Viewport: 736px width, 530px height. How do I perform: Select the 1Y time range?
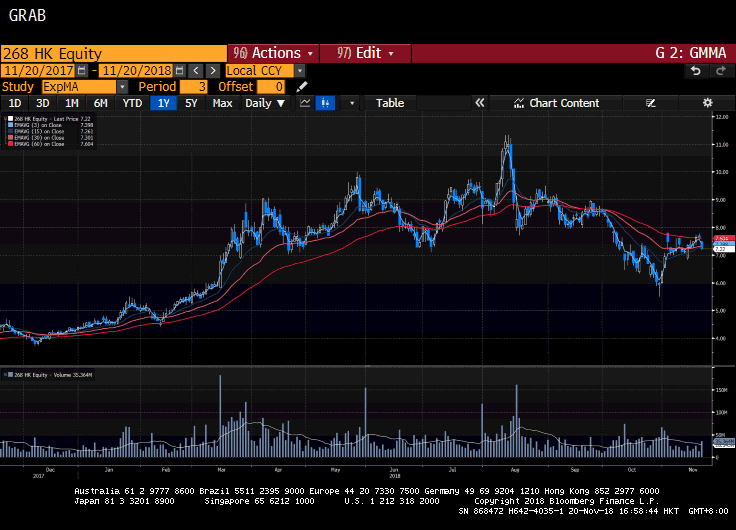[163, 103]
